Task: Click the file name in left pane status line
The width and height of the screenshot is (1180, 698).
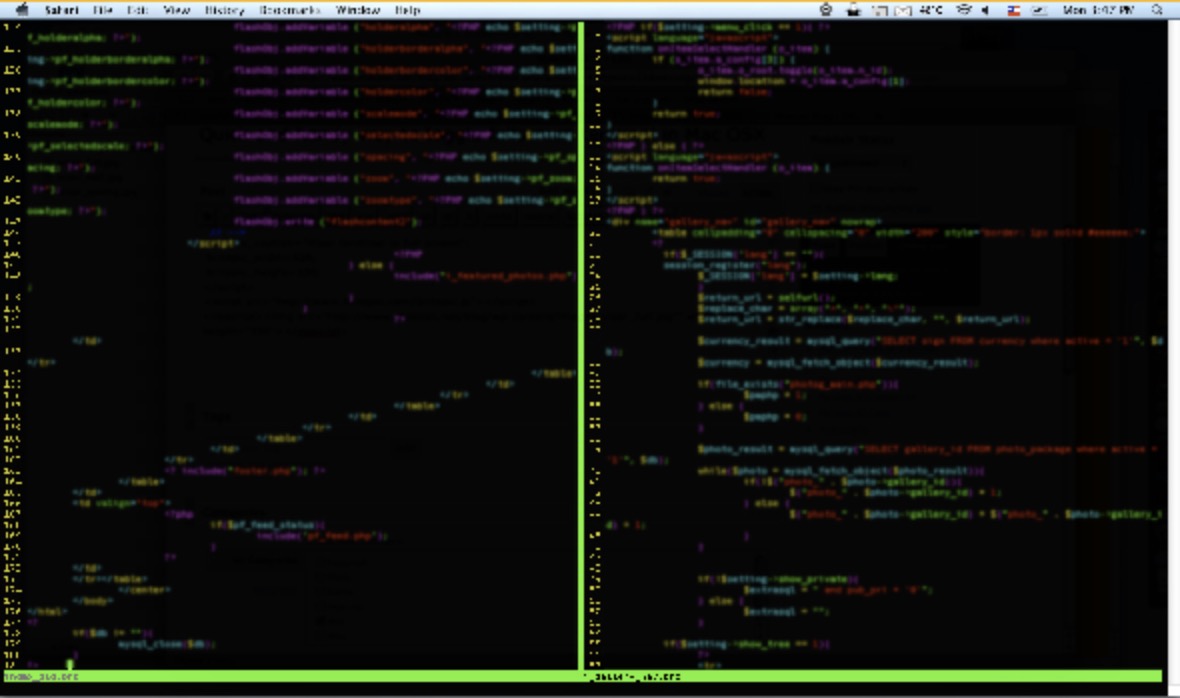Action: tap(41, 677)
